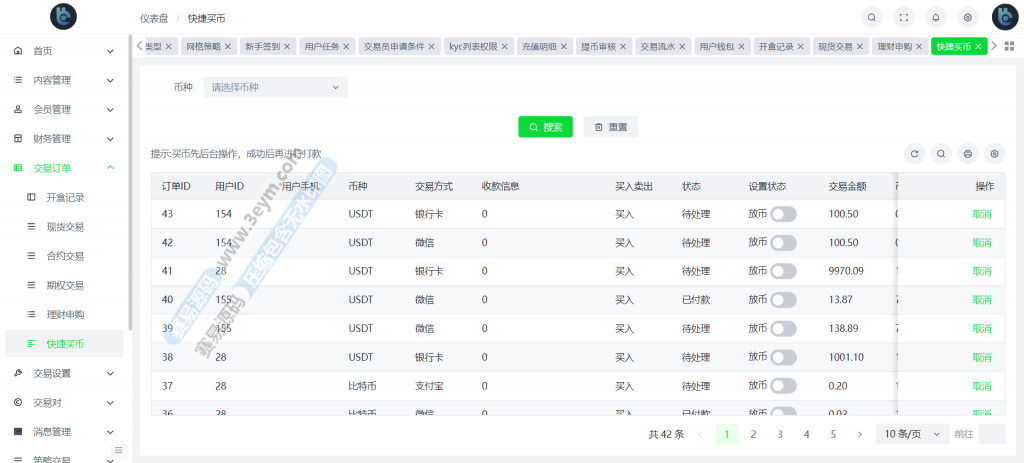Viewport: 1024px width, 463px height.
Task: Open table column settings gear icon
Action: tap(994, 154)
